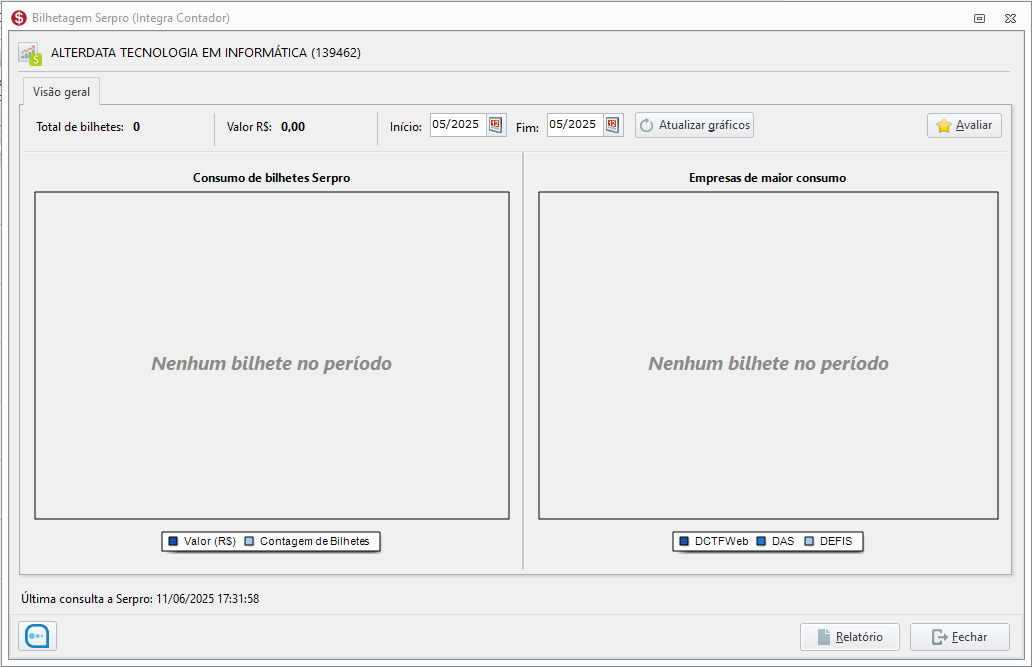Click the Empresas de maior consumo chart area
The image size is (1032, 667).
pos(768,356)
